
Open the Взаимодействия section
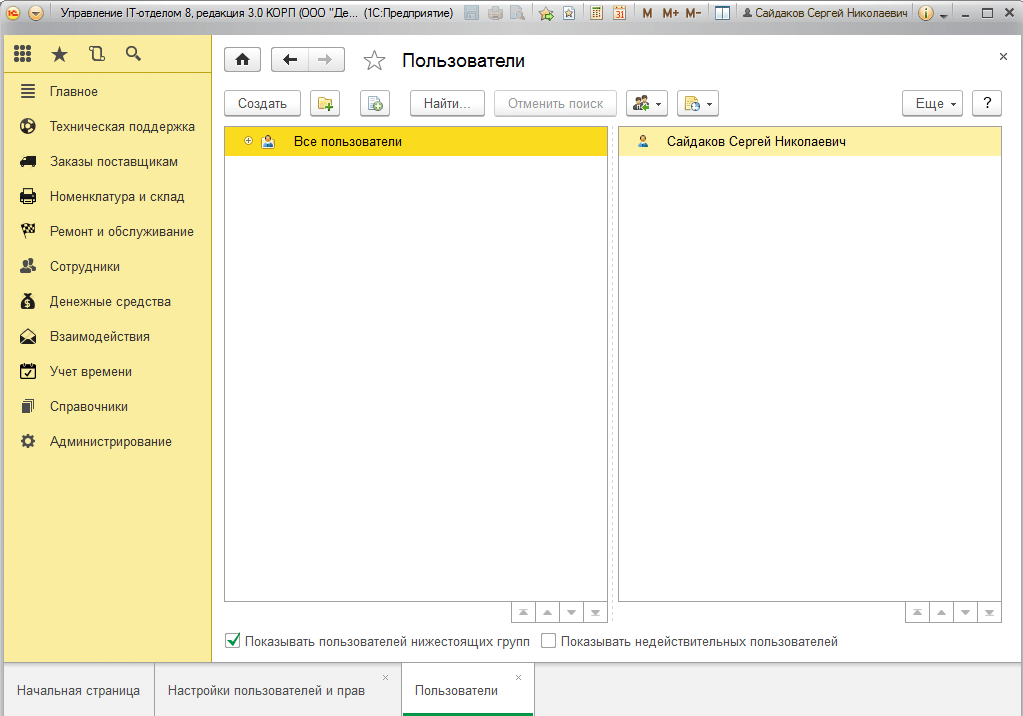(108, 337)
